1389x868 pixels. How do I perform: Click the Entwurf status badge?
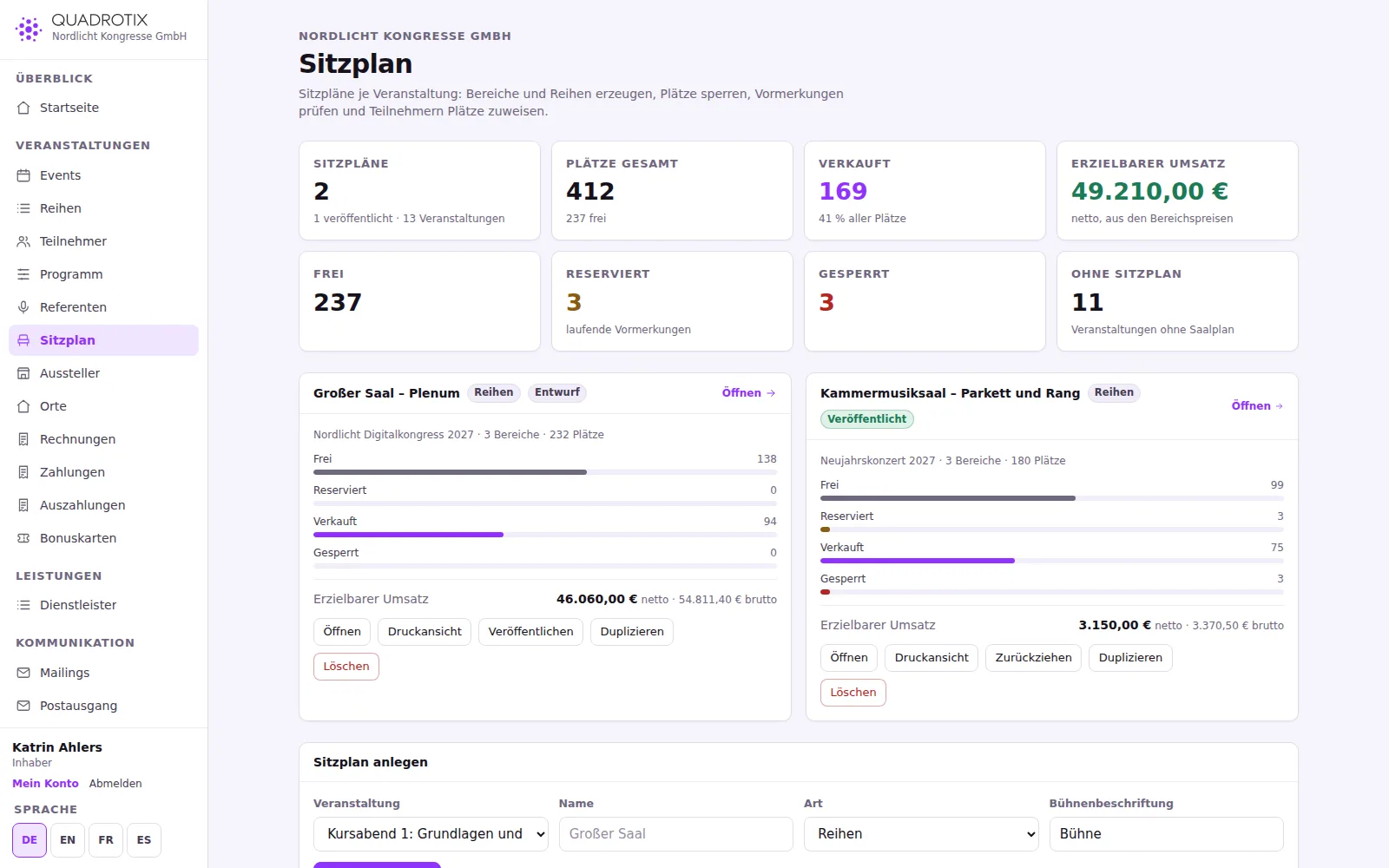pos(557,393)
